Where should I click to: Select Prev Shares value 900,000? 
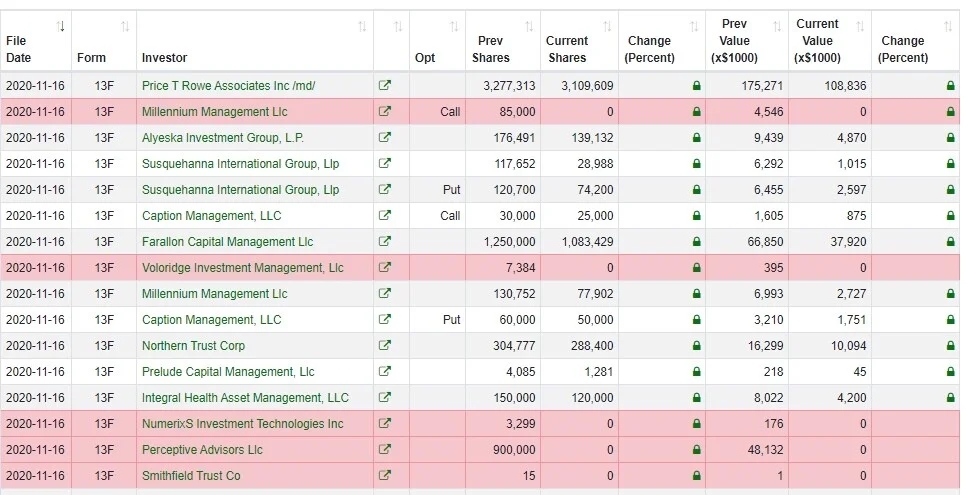[x=514, y=449]
